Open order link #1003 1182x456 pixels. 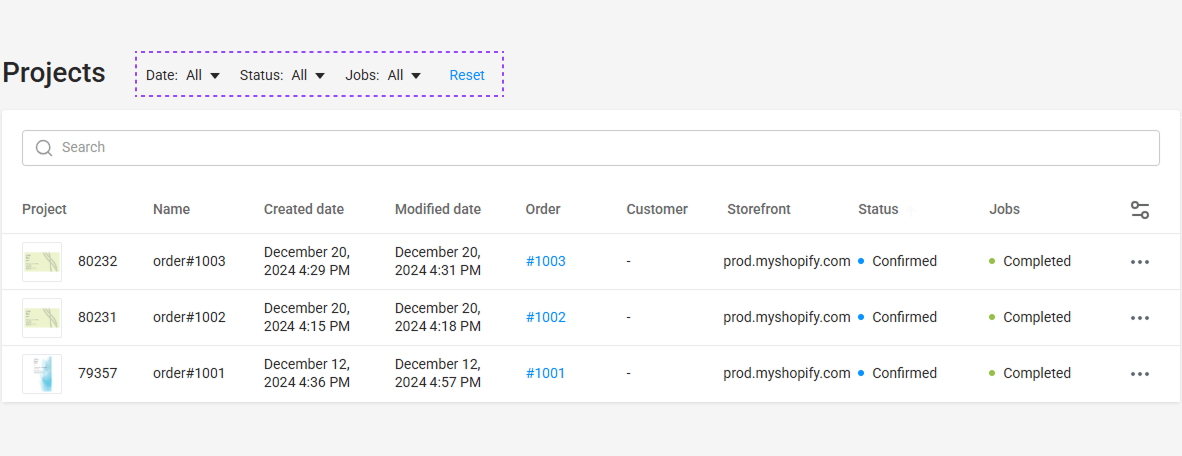(x=546, y=262)
